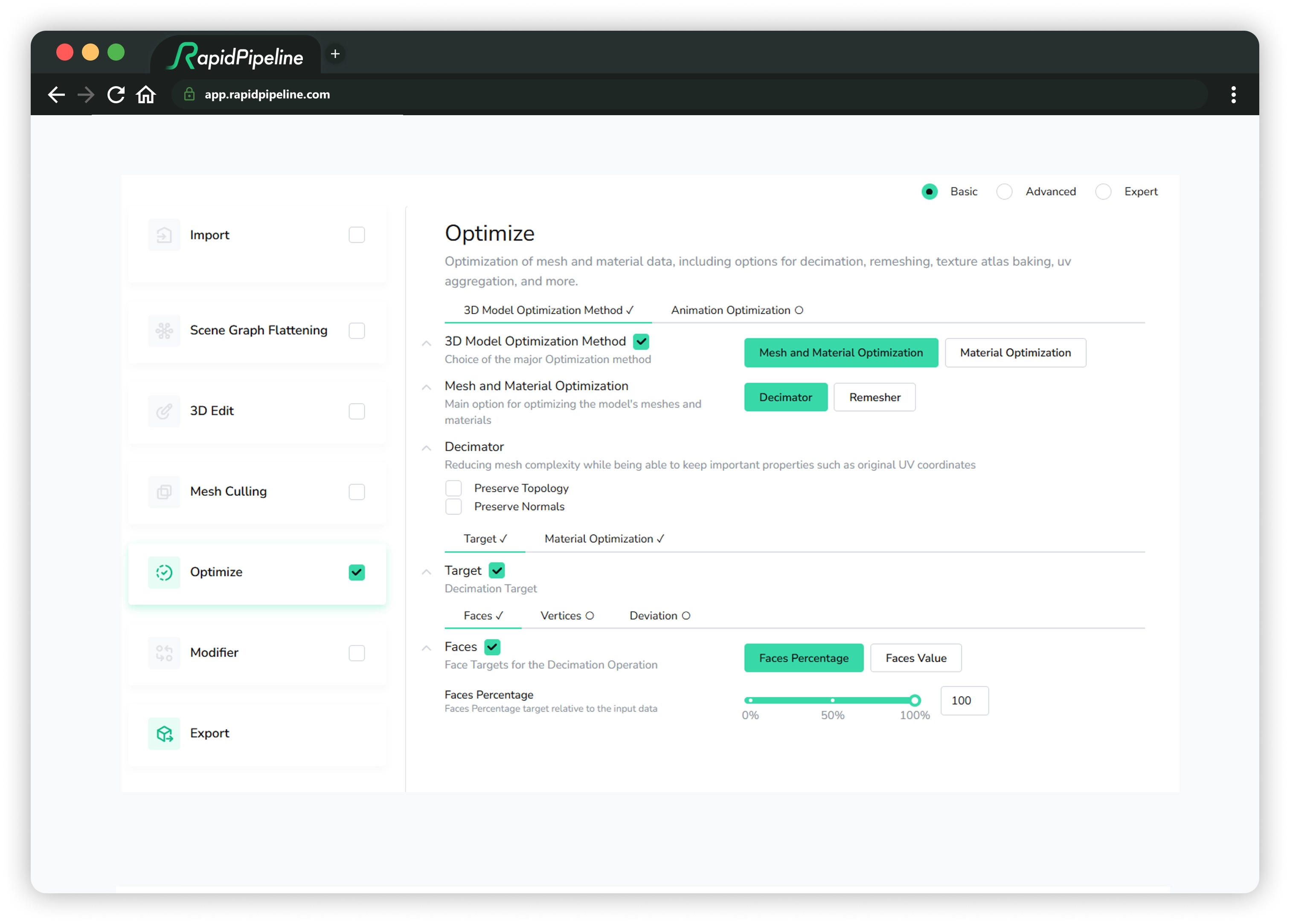Enable the Import step checkbox

click(357, 235)
